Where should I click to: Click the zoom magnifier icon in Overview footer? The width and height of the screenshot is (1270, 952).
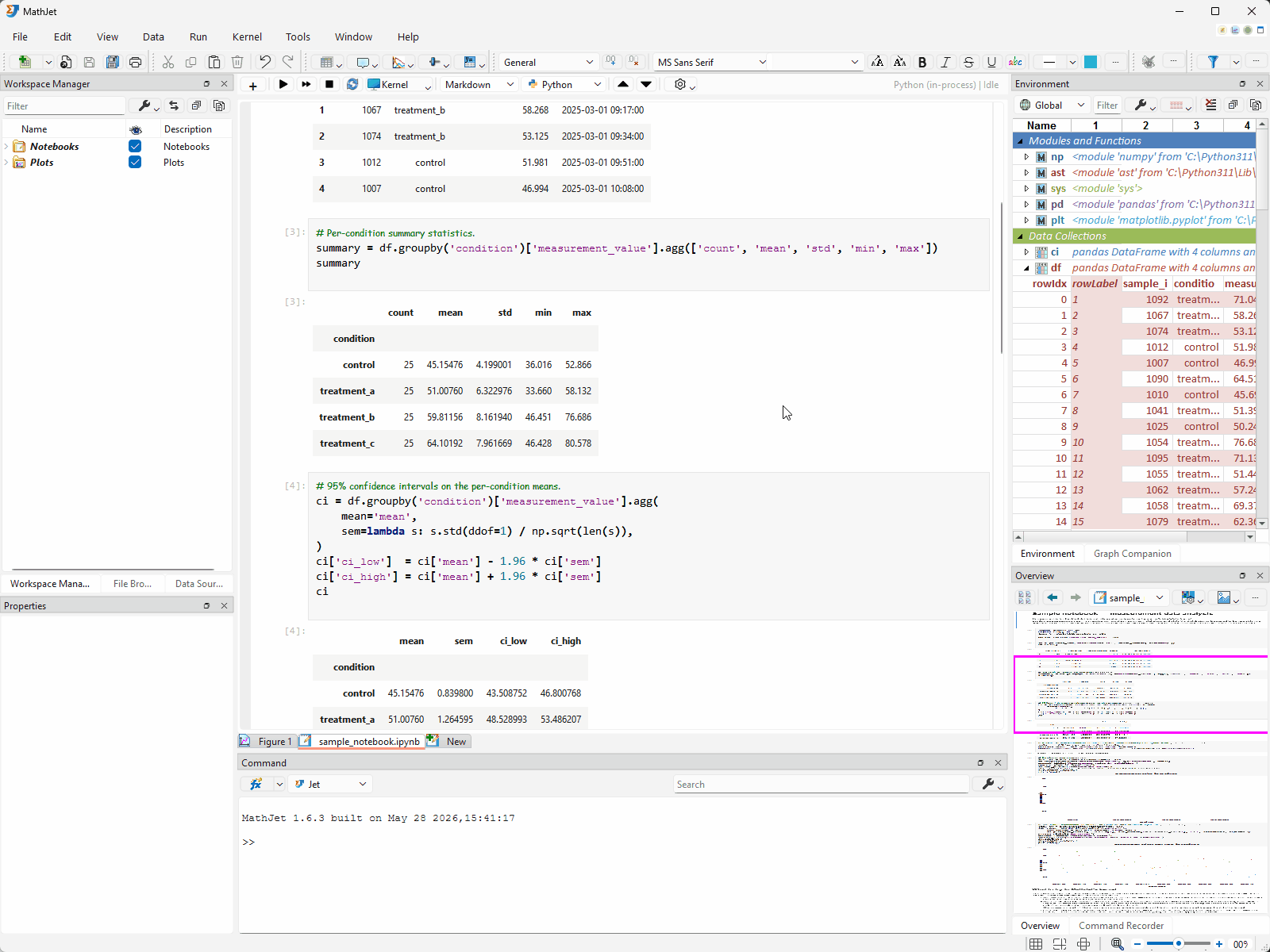pyautogui.click(x=1117, y=944)
